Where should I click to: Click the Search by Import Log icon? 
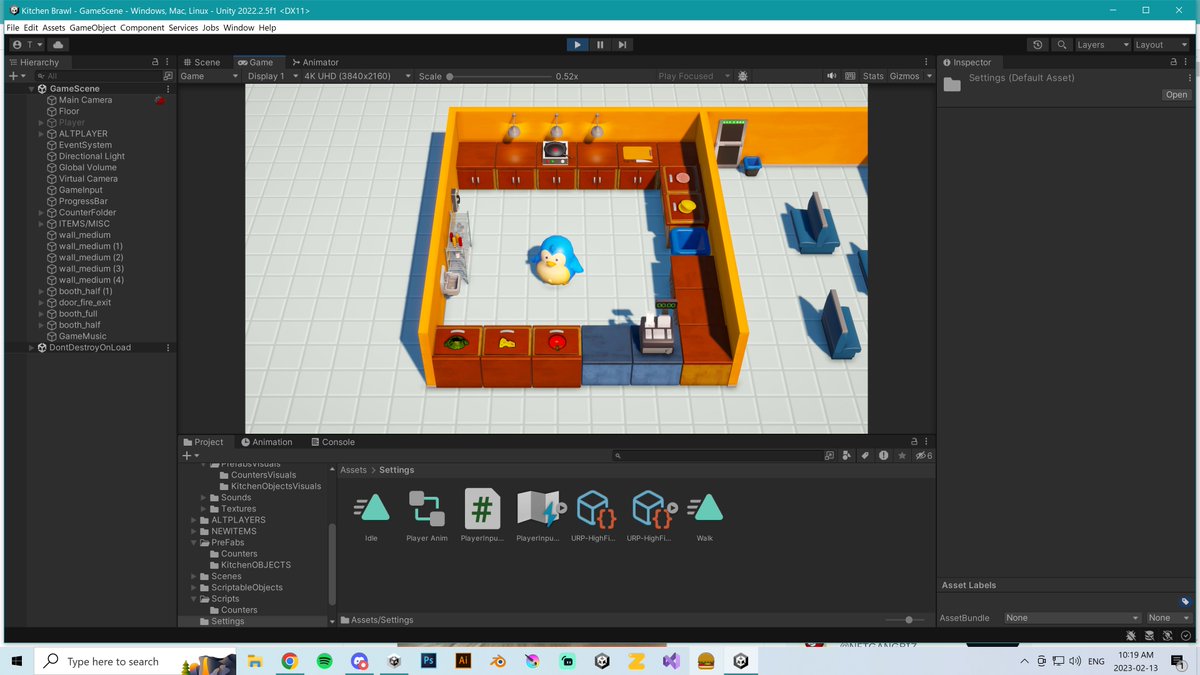[883, 456]
